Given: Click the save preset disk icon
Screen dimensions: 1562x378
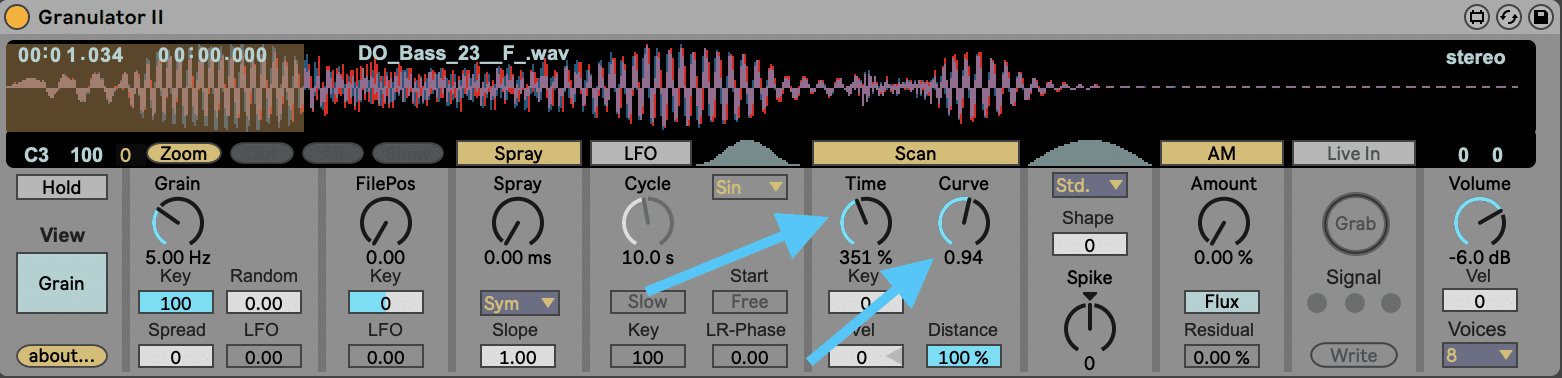Looking at the screenshot, I should (x=1538, y=17).
